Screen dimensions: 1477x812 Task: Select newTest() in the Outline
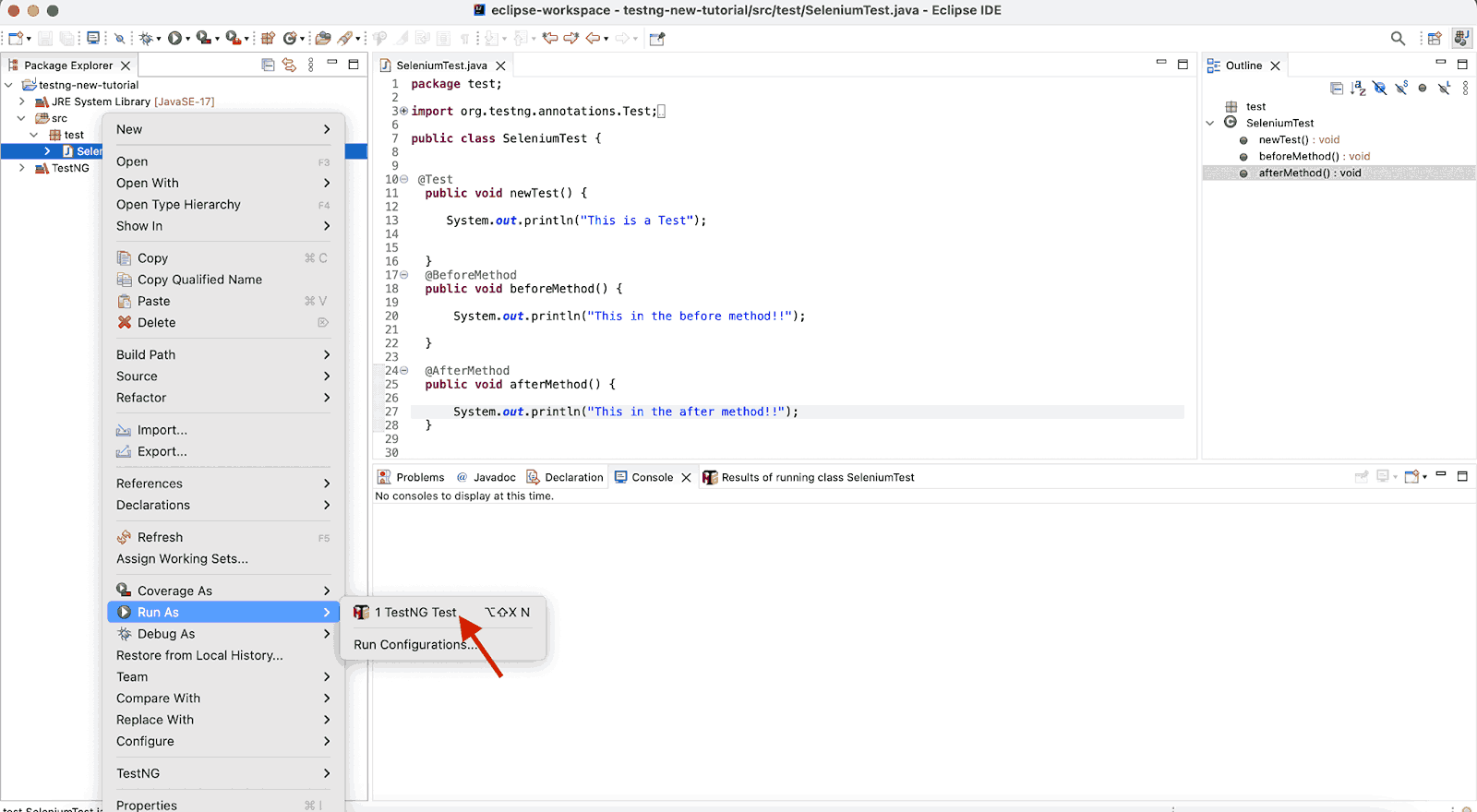click(x=1299, y=139)
